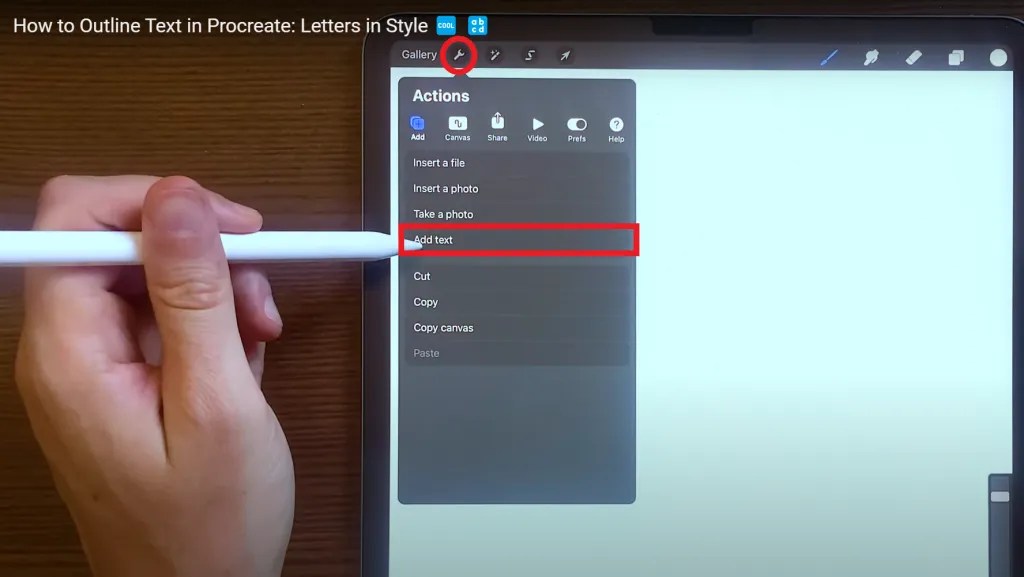Select Copy canvas from the menu
Image resolution: width=1024 pixels, height=577 pixels.
[x=445, y=327]
